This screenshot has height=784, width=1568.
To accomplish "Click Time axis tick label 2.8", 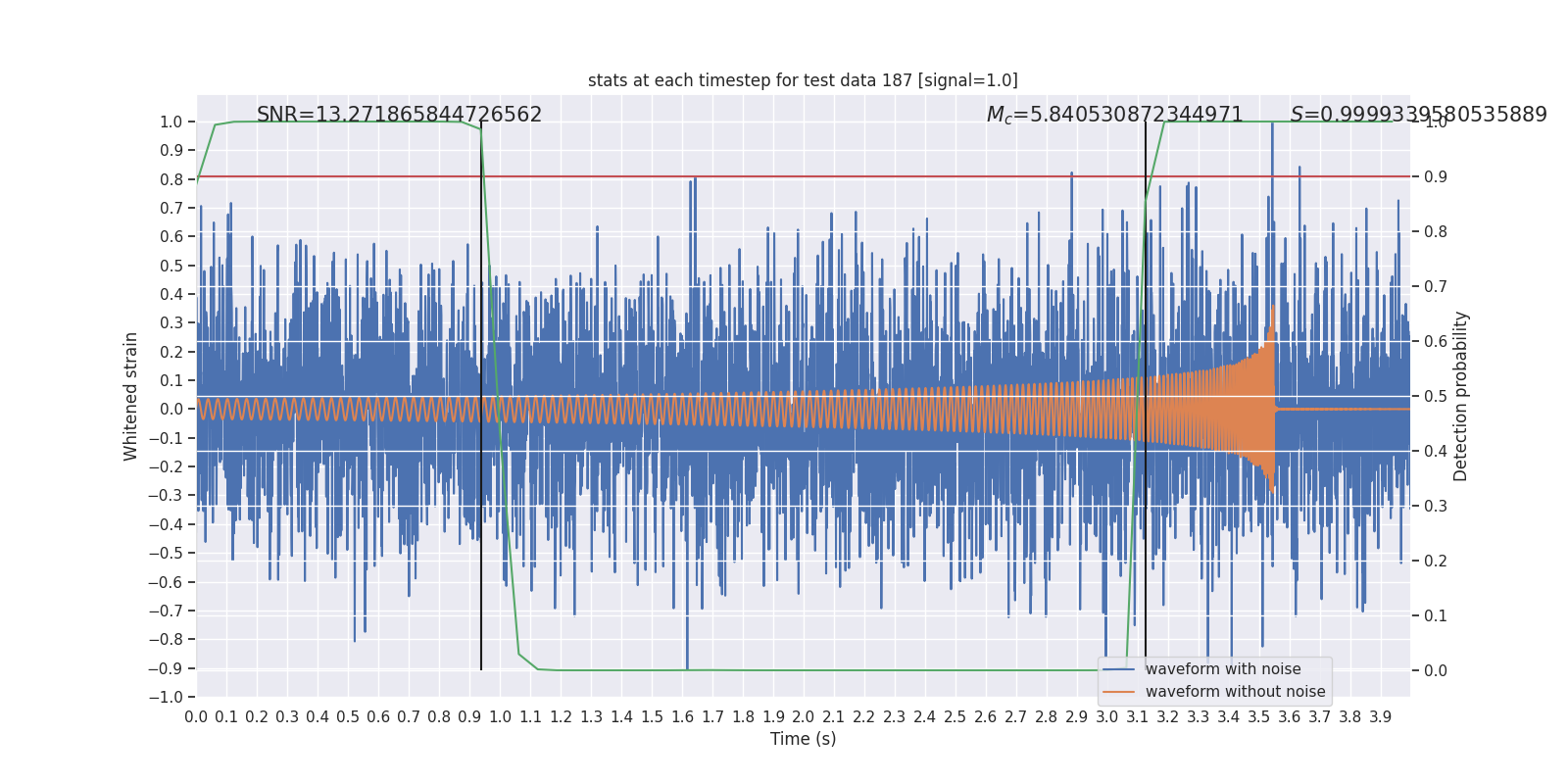I will (x=1047, y=717).
